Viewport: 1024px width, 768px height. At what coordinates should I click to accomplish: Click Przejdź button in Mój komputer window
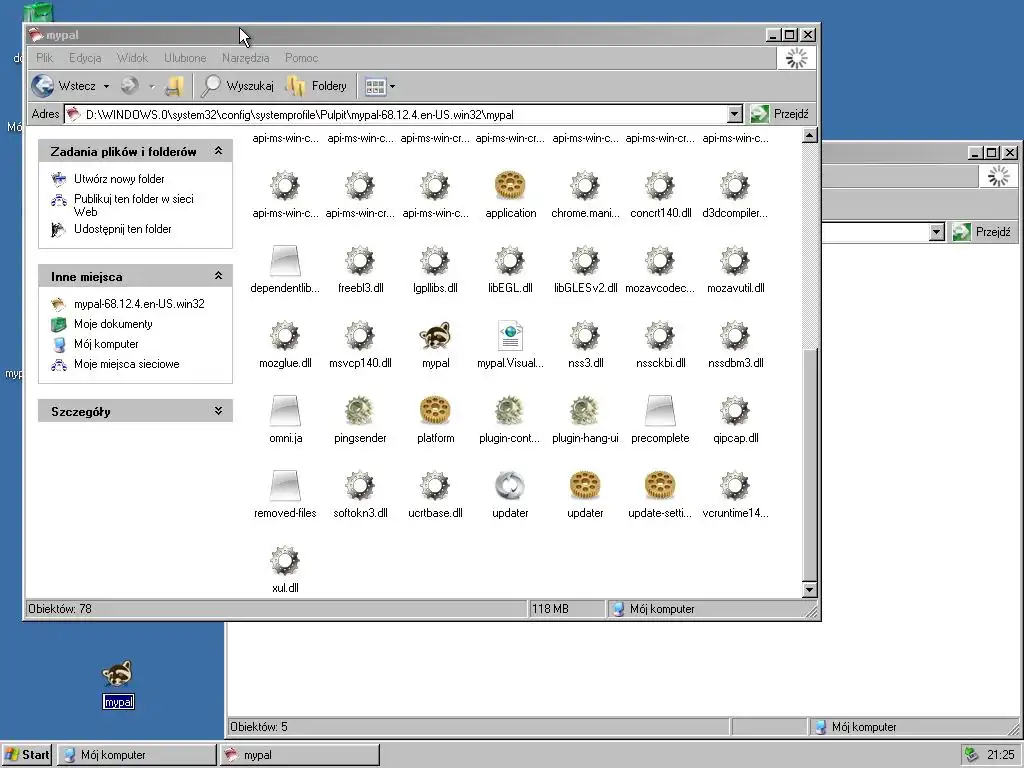(x=982, y=232)
